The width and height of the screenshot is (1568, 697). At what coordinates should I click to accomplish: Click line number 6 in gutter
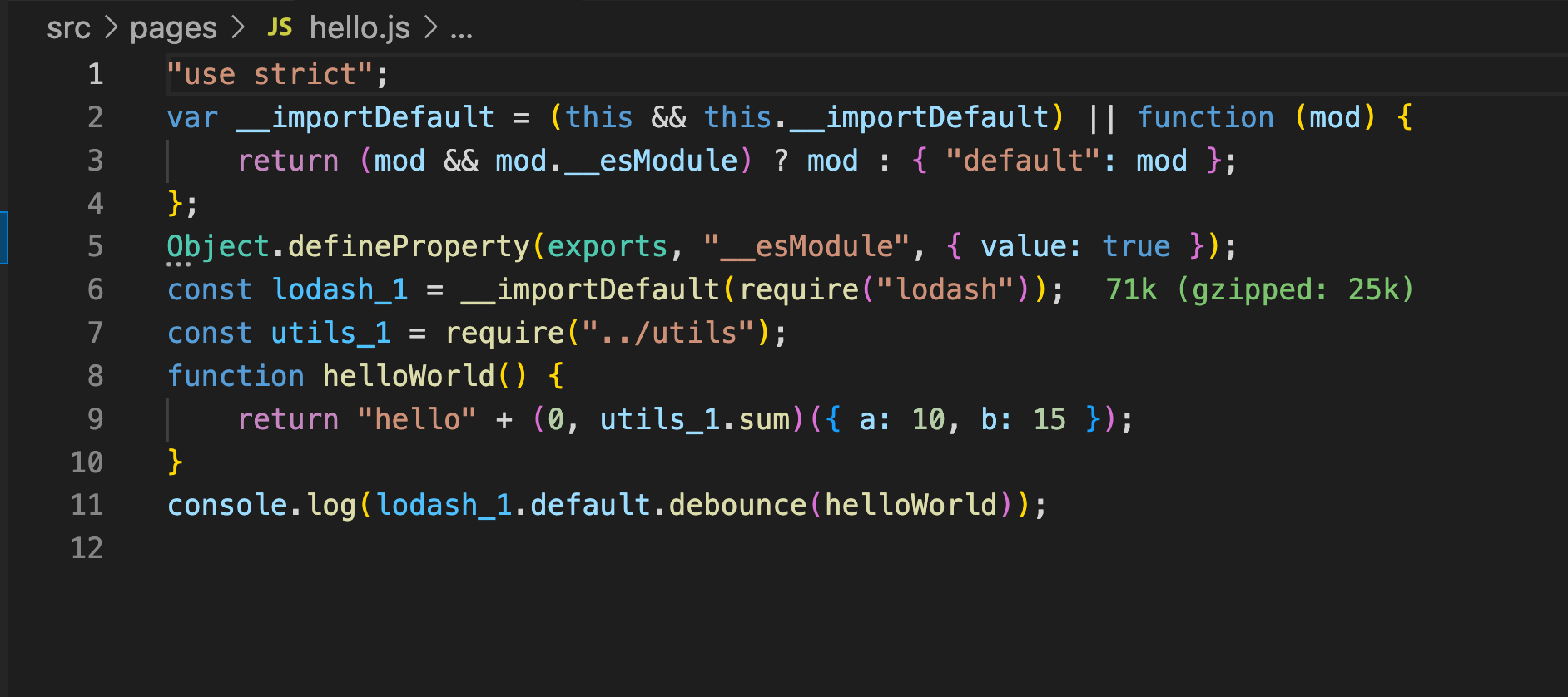[96, 289]
